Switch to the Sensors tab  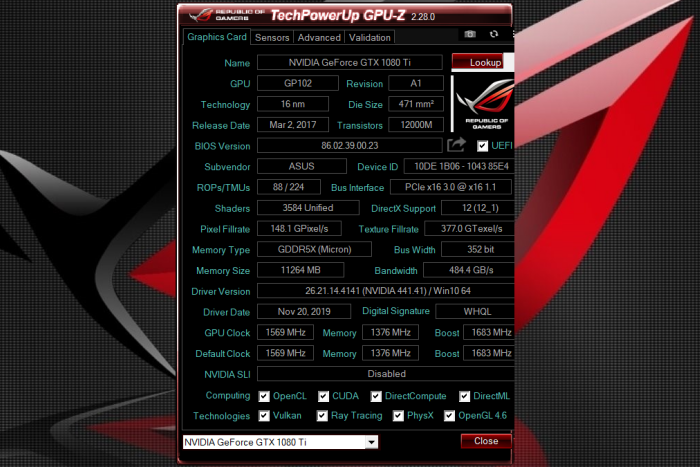[272, 38]
